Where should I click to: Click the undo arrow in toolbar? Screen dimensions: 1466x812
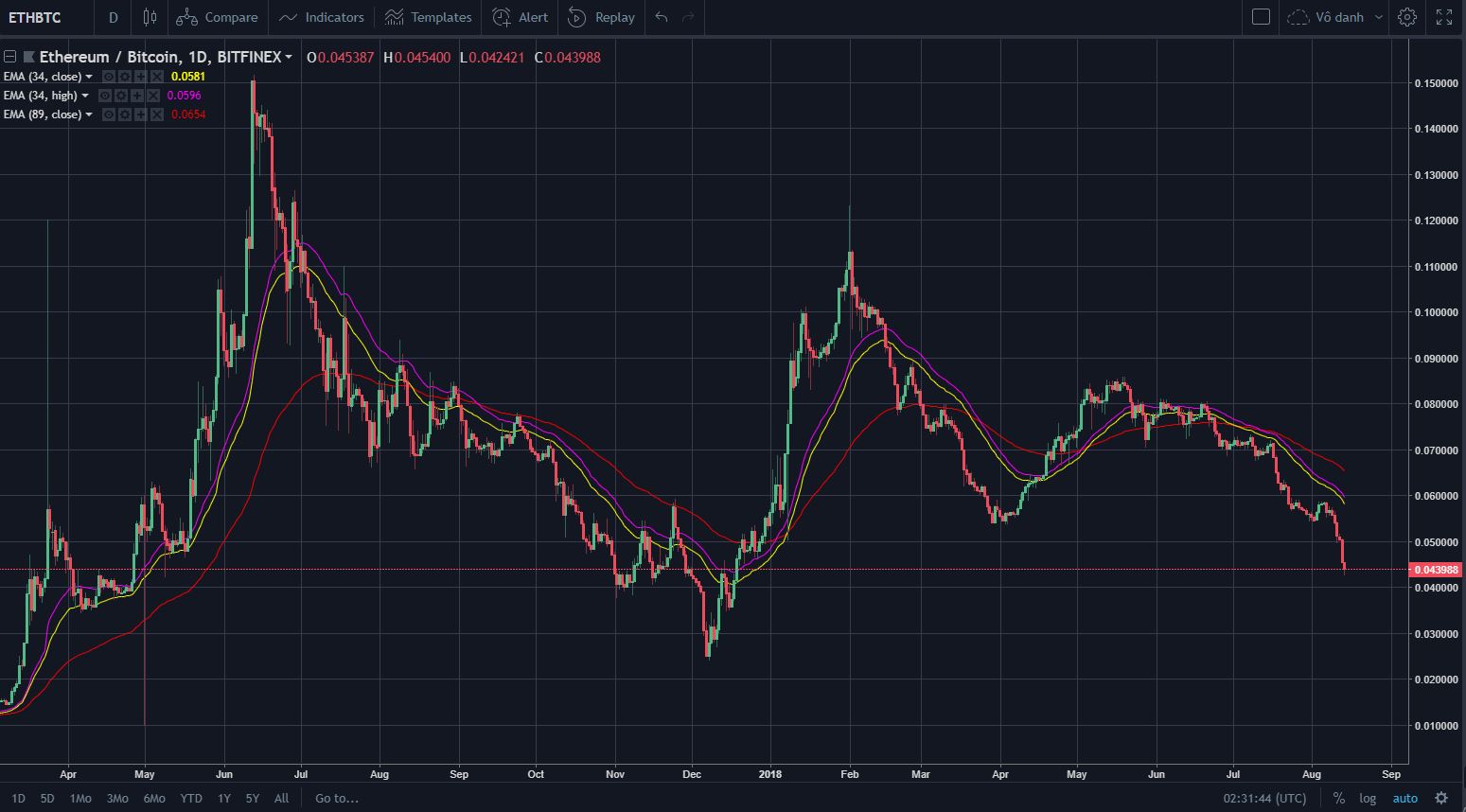pyautogui.click(x=662, y=17)
